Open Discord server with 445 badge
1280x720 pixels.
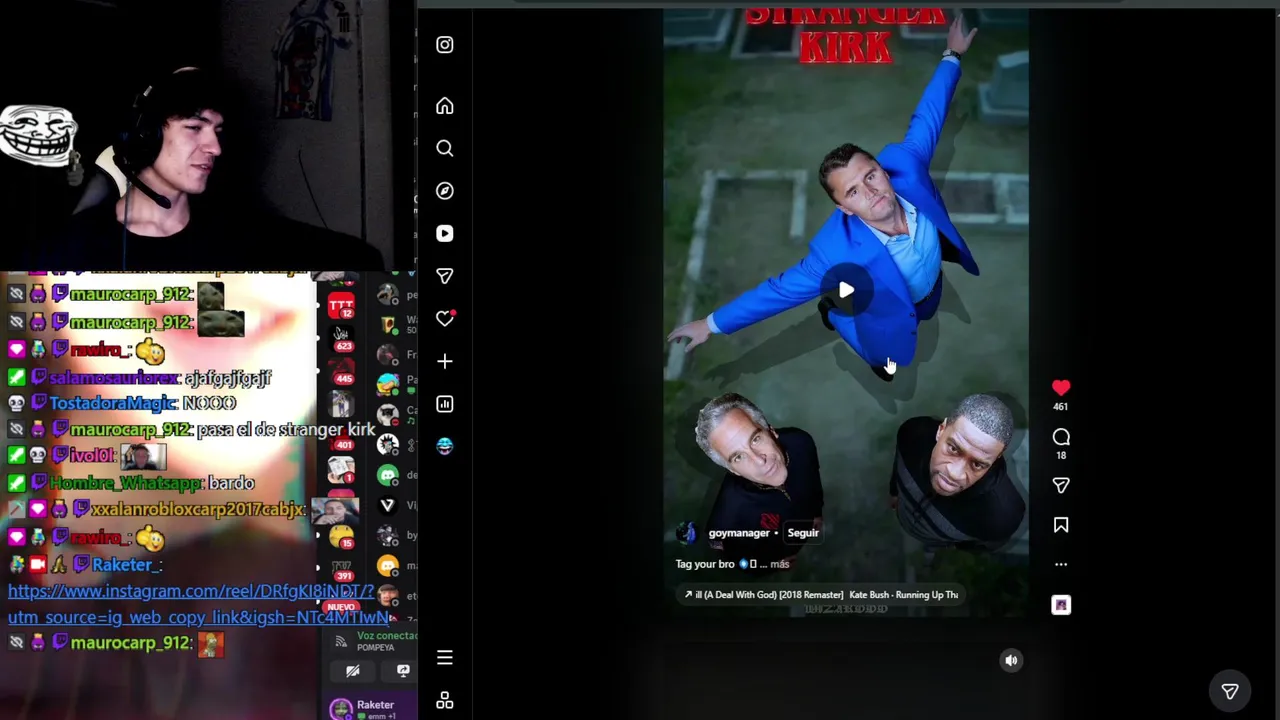[341, 371]
